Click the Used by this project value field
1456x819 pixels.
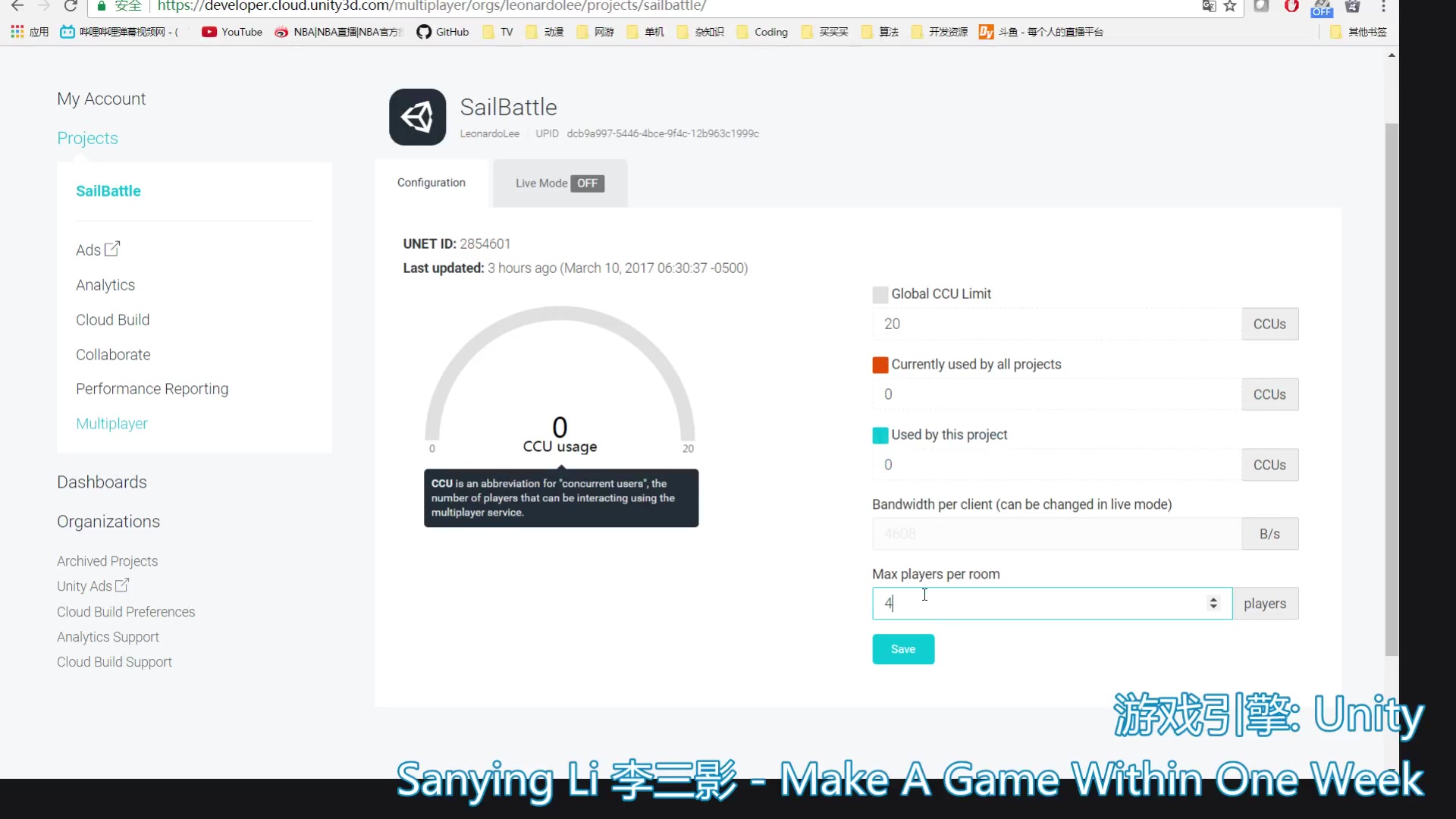1056,465
